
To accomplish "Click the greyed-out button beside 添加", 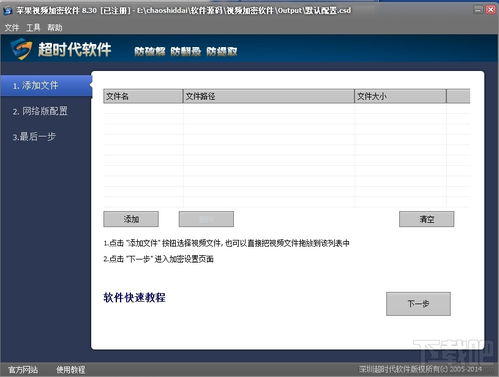I will (x=206, y=219).
